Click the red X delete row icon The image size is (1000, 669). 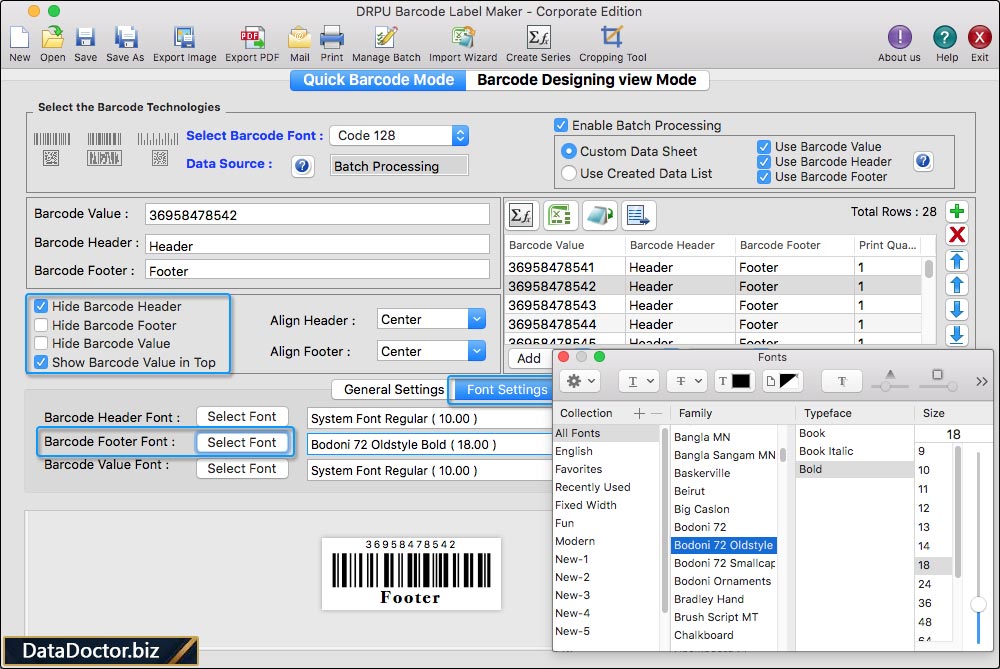(x=957, y=235)
